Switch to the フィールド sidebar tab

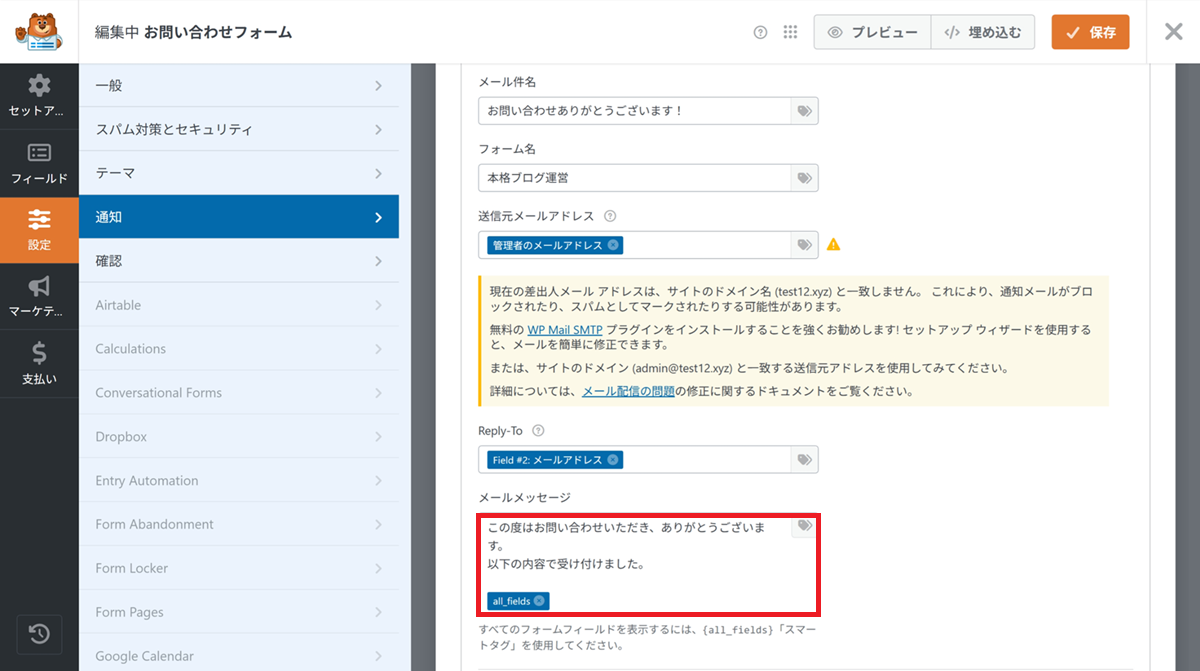click(39, 164)
